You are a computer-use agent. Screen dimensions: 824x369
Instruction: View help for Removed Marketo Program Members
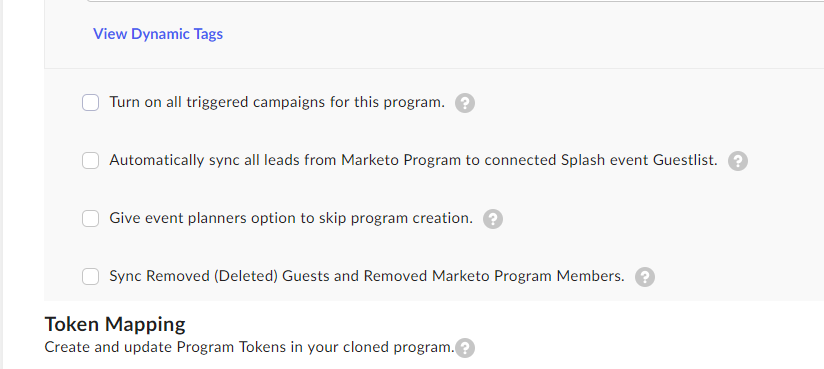[645, 276]
